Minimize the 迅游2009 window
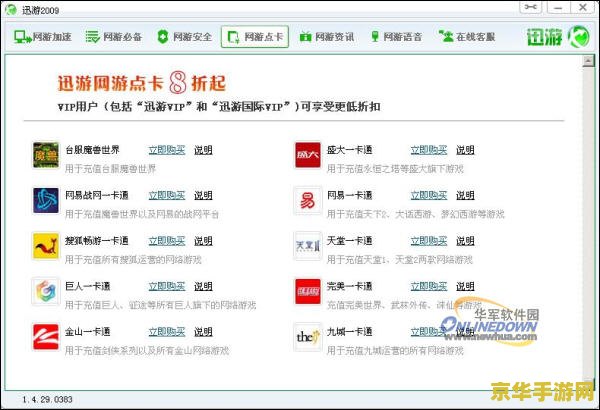This screenshot has width=600, height=410. (x=558, y=7)
